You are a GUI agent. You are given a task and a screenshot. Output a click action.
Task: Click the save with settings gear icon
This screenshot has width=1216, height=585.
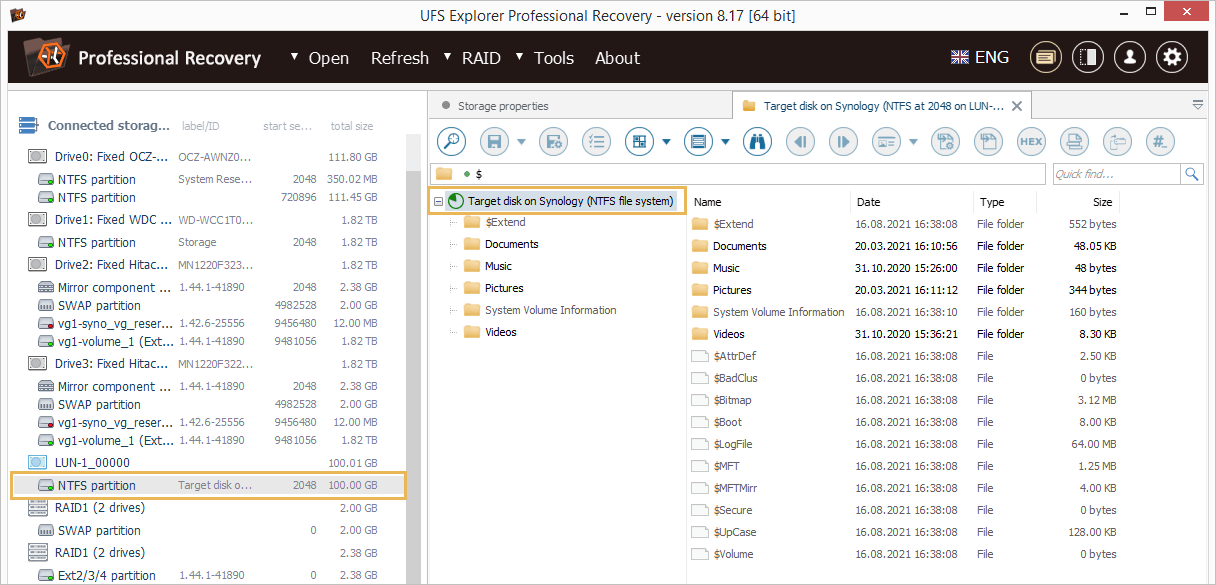tap(554, 142)
